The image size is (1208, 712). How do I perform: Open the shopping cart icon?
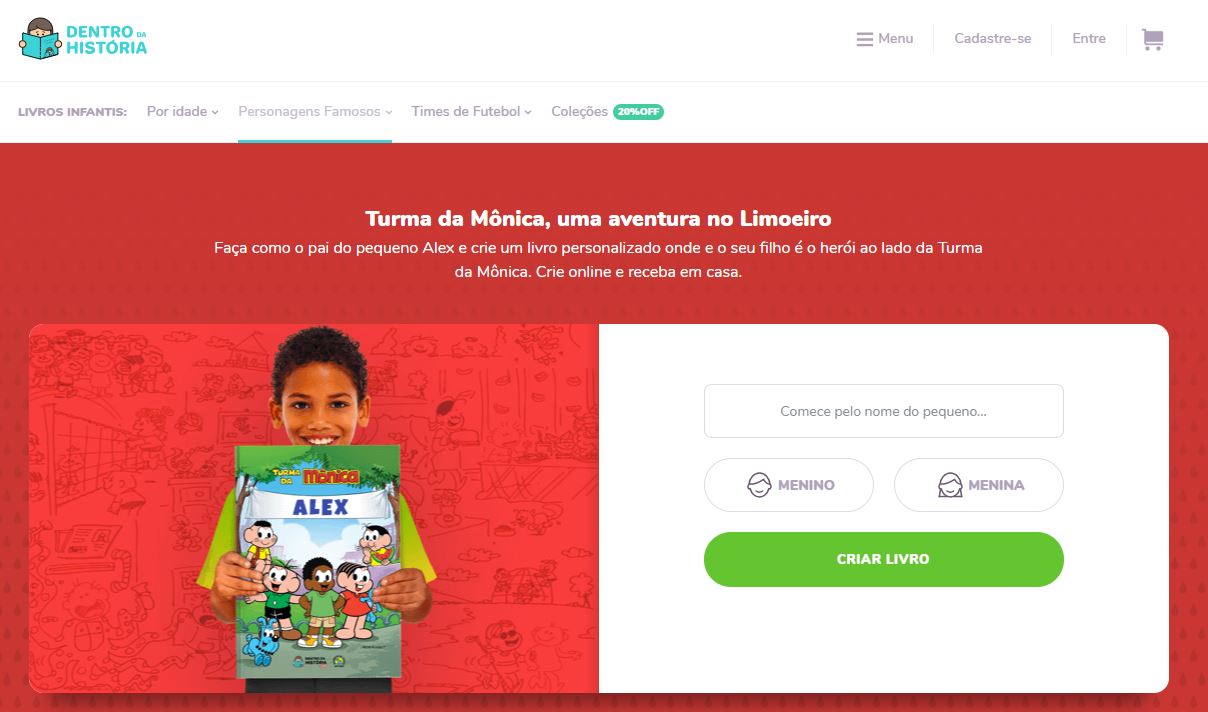(x=1152, y=39)
